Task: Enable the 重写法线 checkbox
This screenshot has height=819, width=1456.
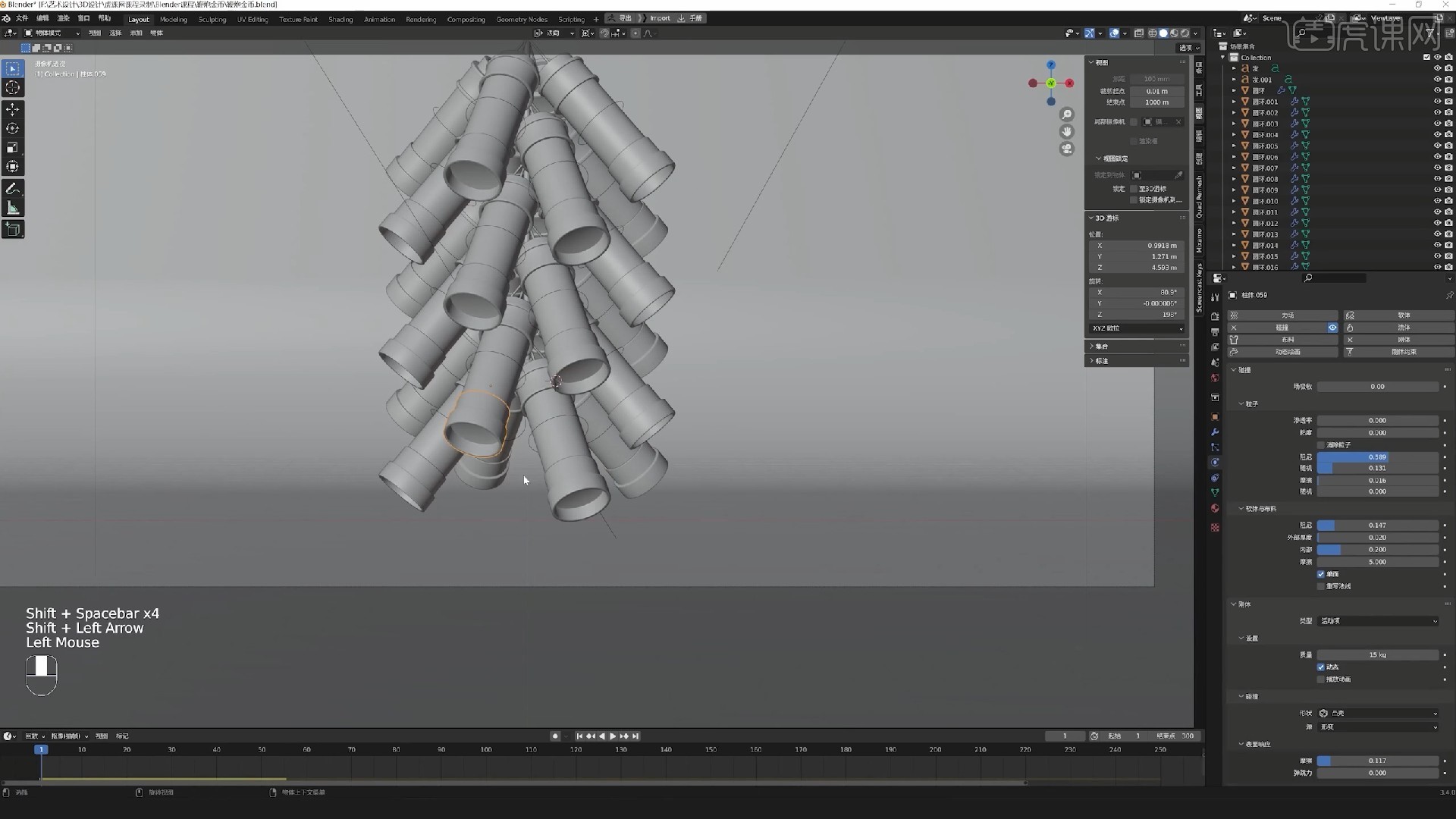Action: pyautogui.click(x=1322, y=586)
